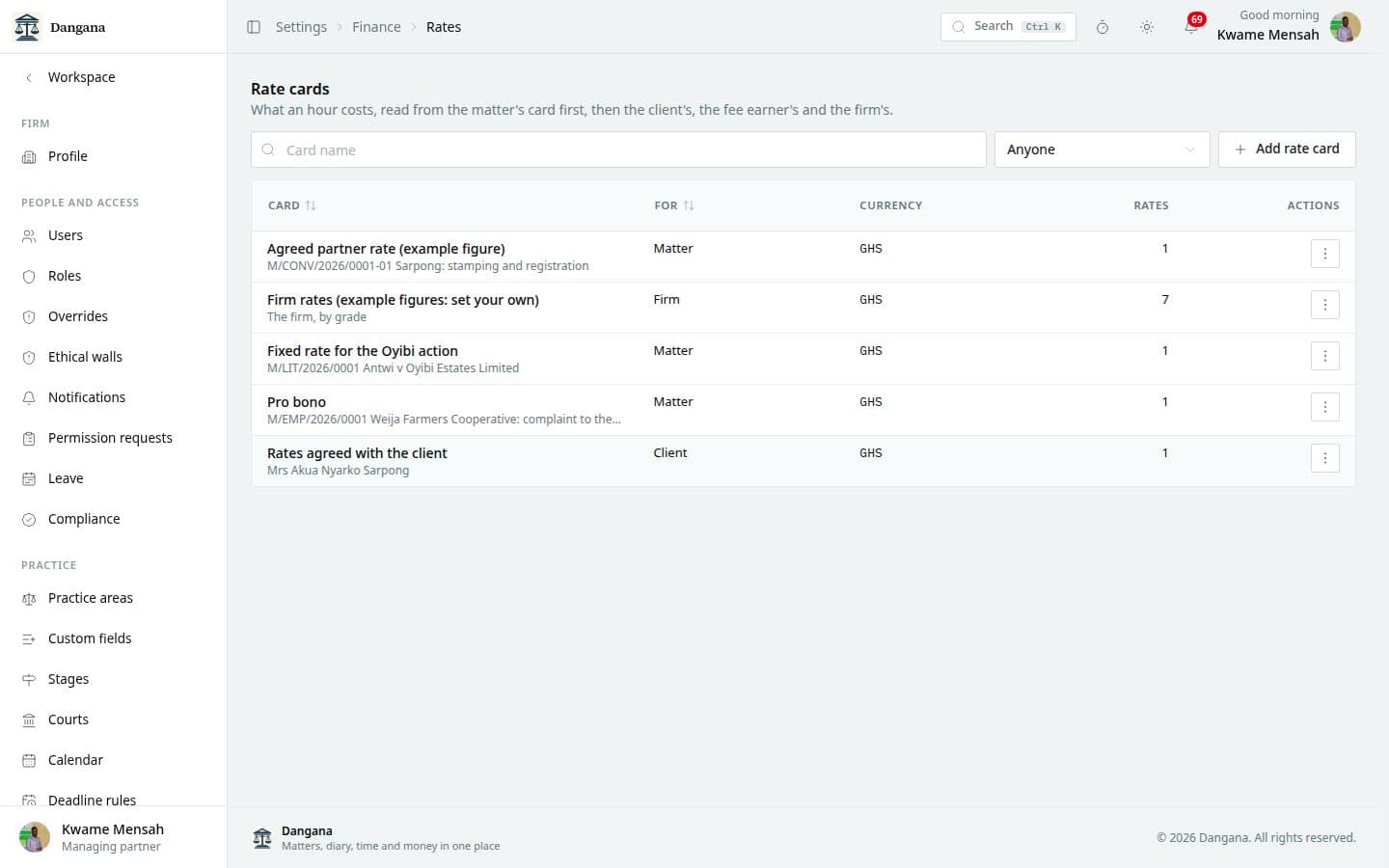1389x868 pixels.
Task: Open actions menu for Firm rates card
Action: [x=1325, y=305]
